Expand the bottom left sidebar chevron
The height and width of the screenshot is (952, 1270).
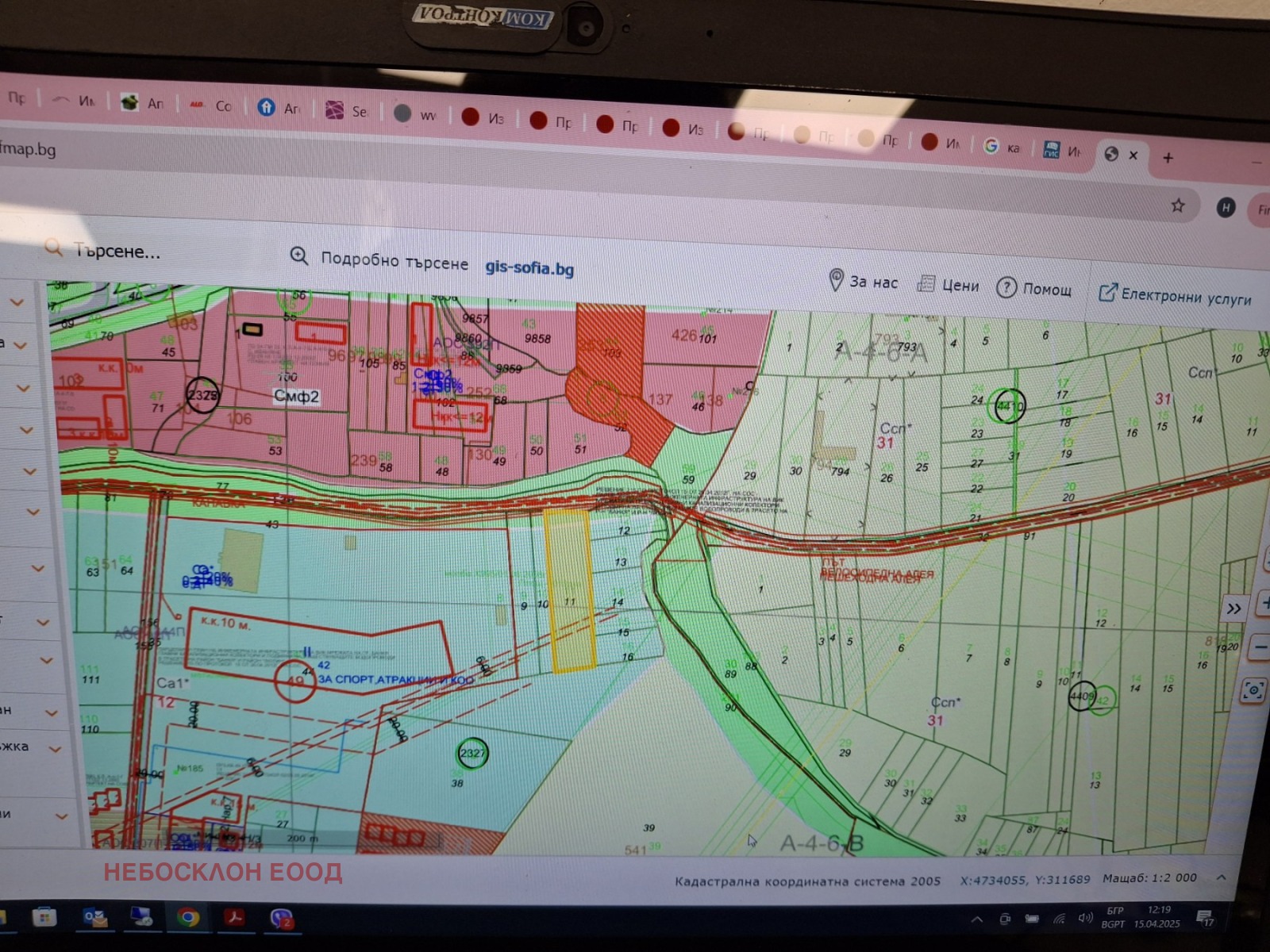click(x=60, y=816)
